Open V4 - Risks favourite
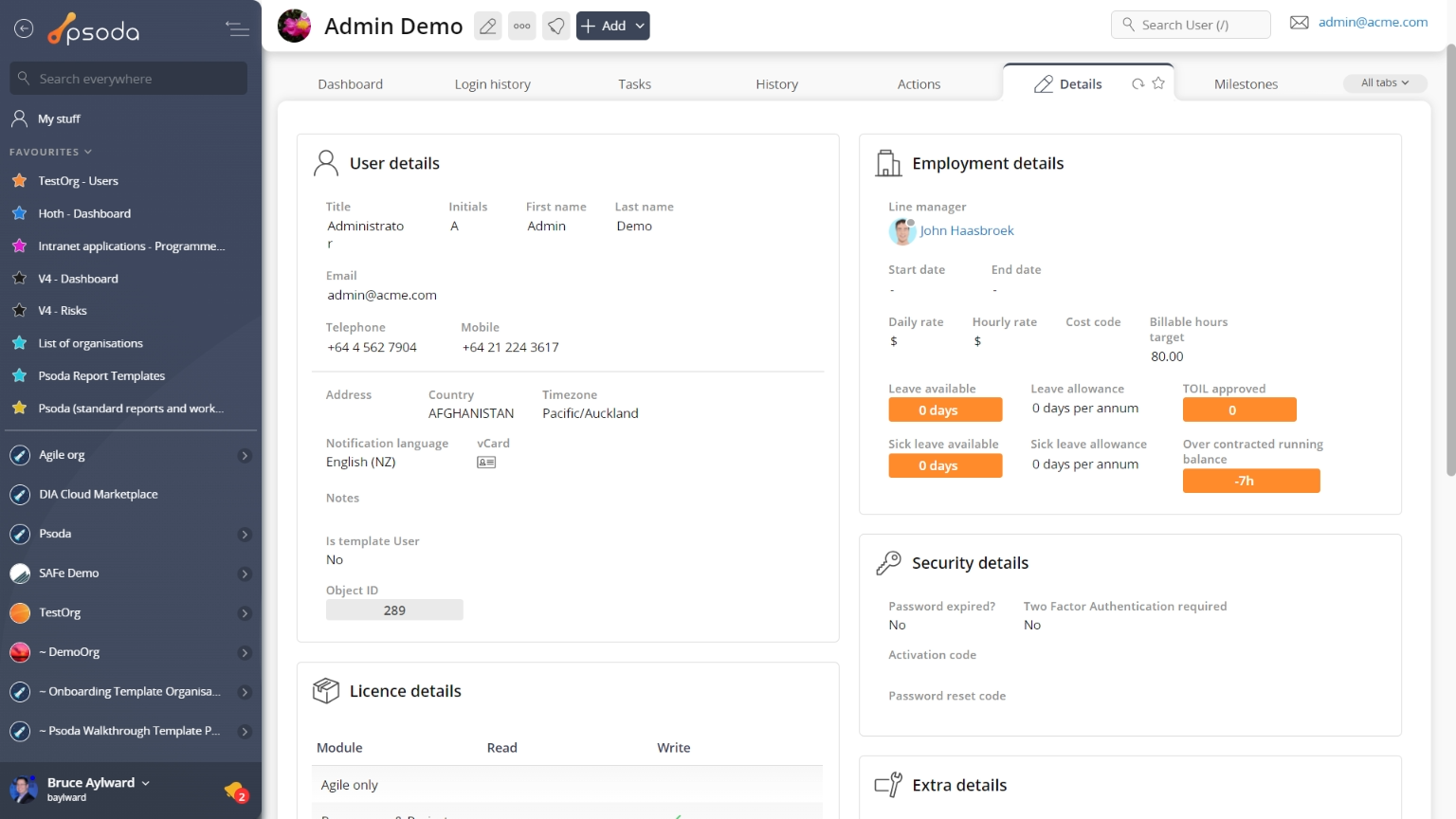The height and width of the screenshot is (819, 1456). pos(62,311)
